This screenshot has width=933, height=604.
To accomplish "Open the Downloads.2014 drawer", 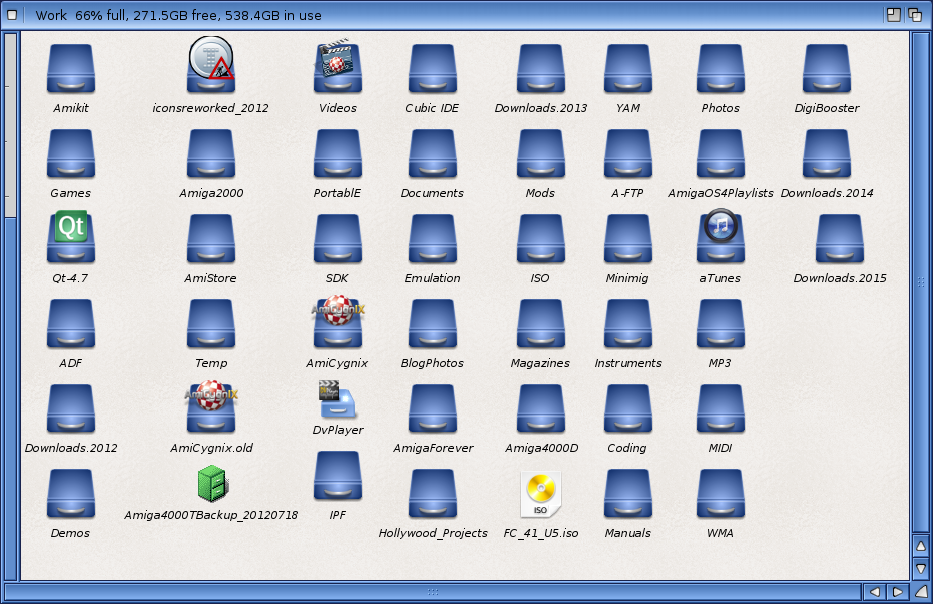I will click(826, 154).
